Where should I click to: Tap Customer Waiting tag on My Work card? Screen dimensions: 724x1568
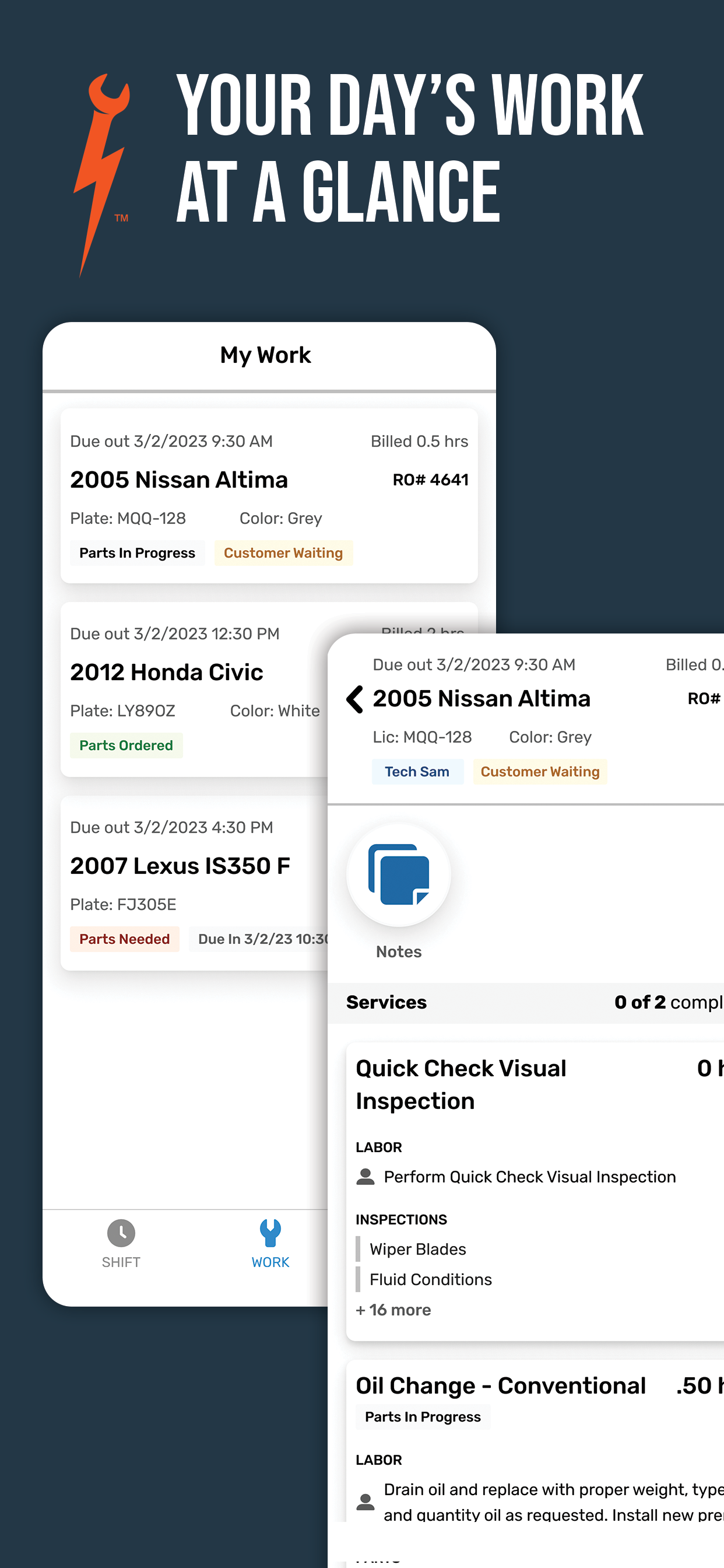(283, 552)
